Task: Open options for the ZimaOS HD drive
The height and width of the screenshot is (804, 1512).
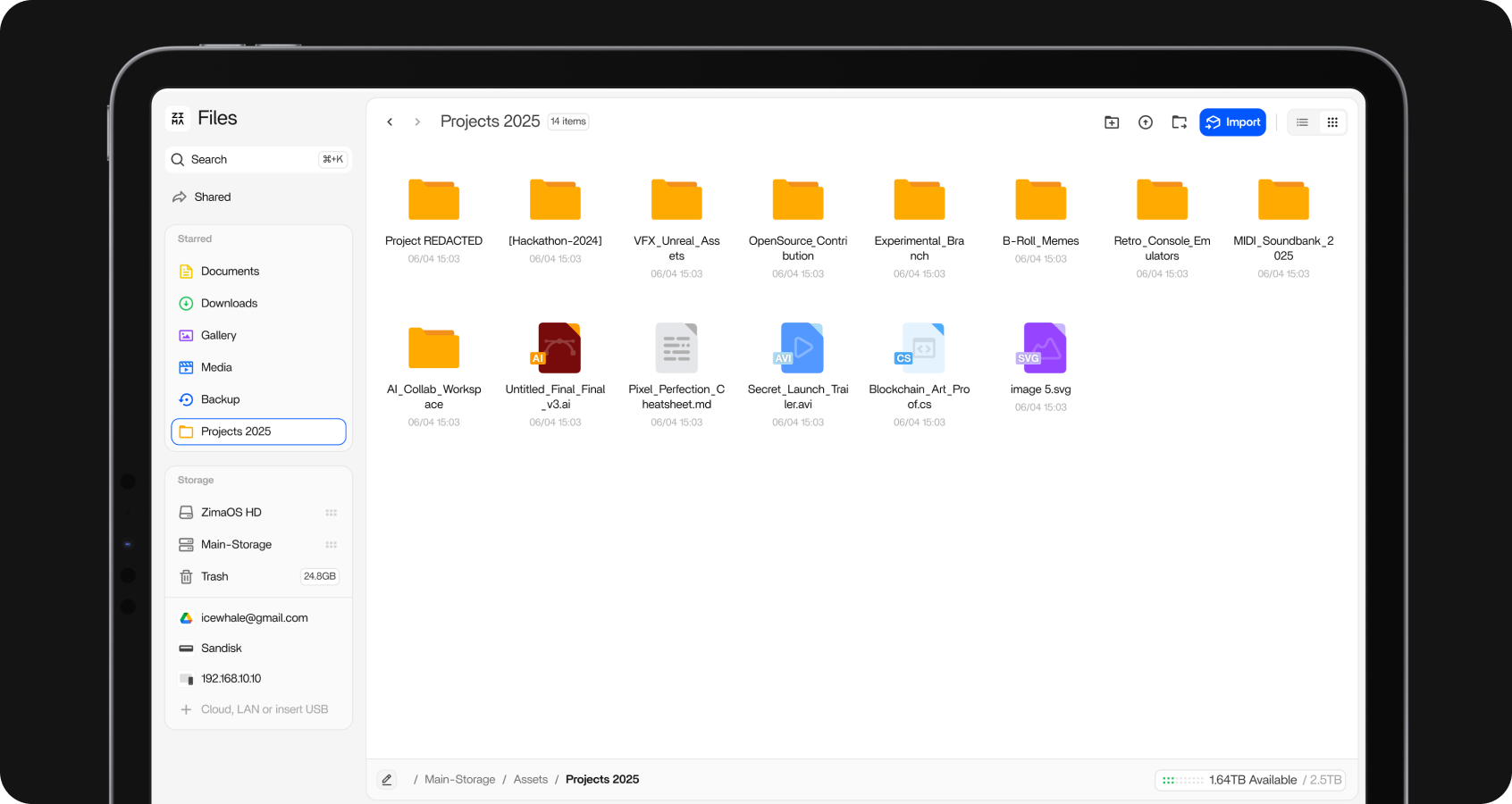Action: pyautogui.click(x=331, y=512)
